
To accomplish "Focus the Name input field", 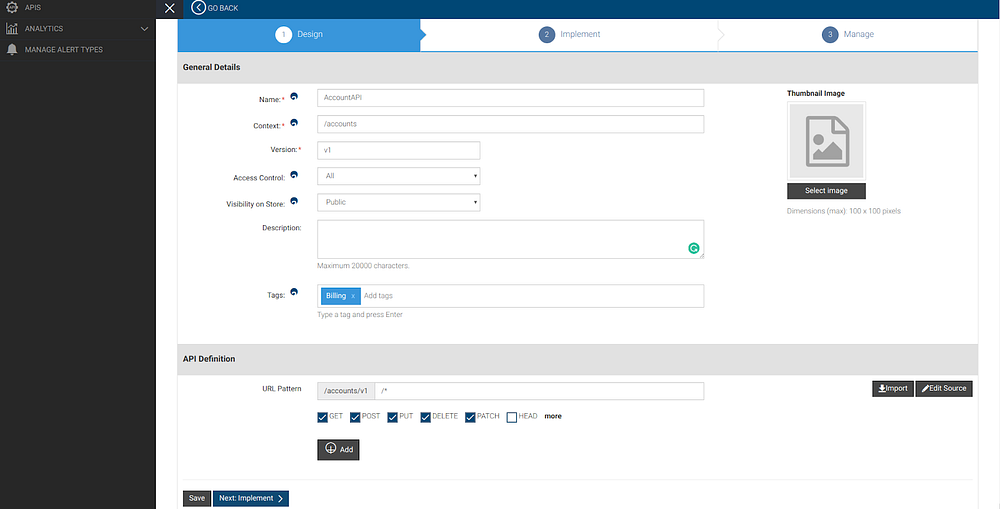I will pyautogui.click(x=511, y=98).
